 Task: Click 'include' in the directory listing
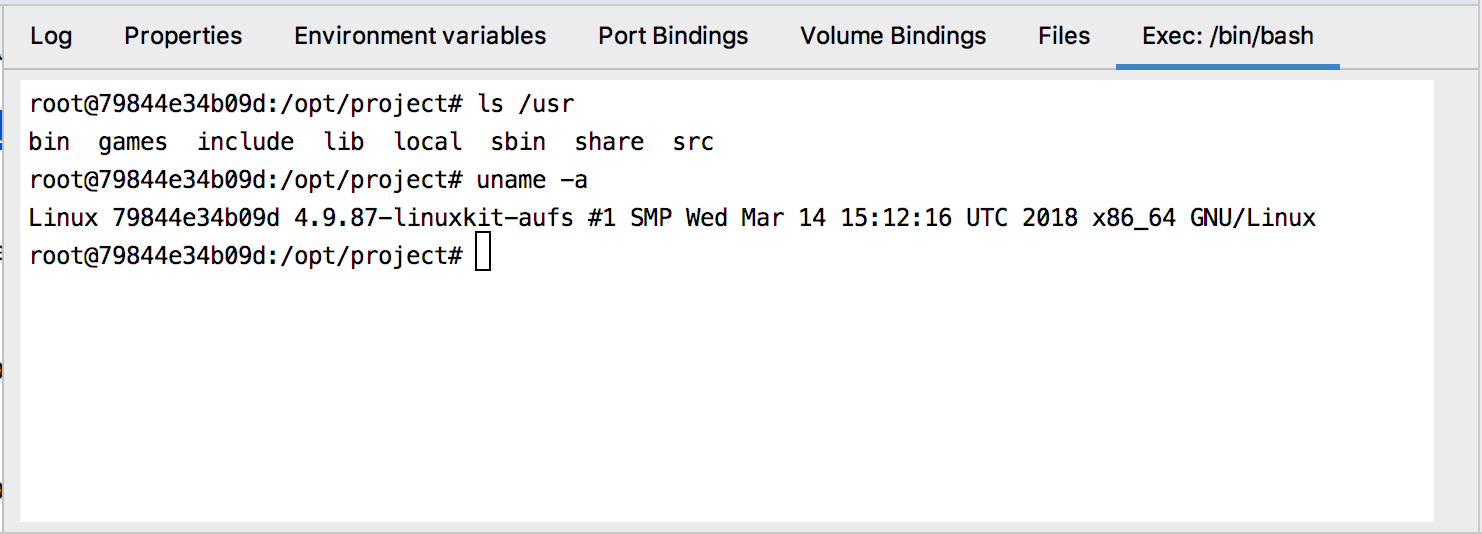click(x=245, y=142)
